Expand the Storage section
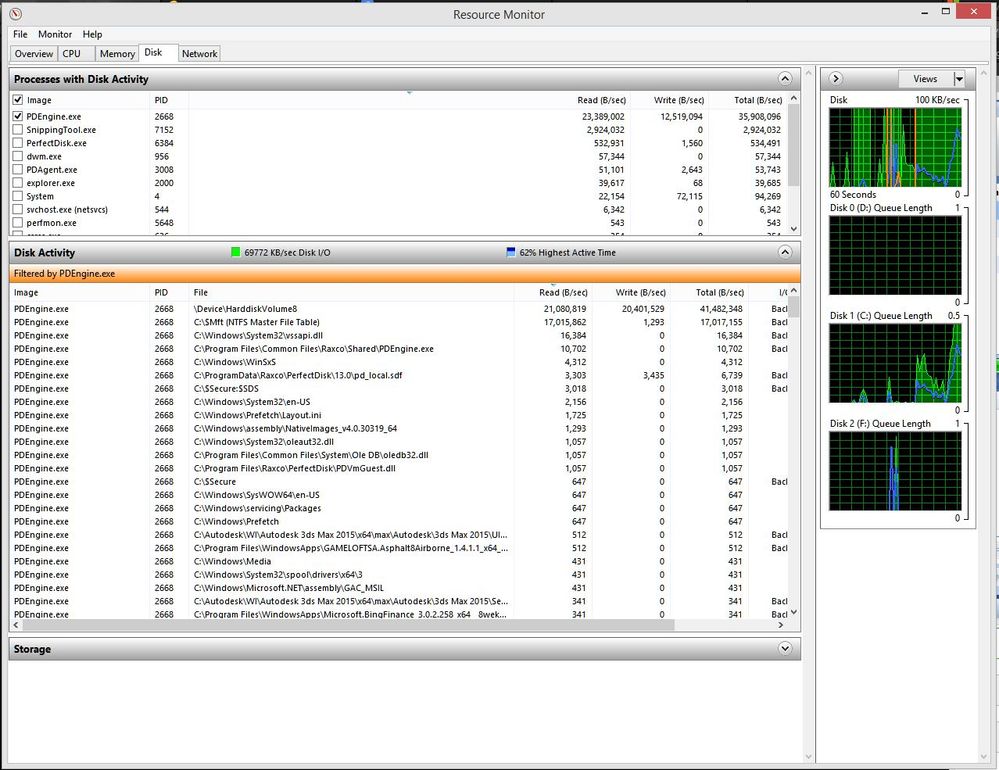The height and width of the screenshot is (770, 999). pos(785,648)
